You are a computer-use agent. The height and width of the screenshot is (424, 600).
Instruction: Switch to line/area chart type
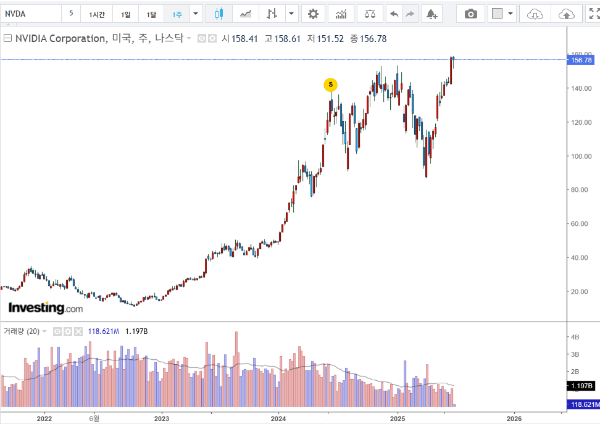click(x=245, y=14)
